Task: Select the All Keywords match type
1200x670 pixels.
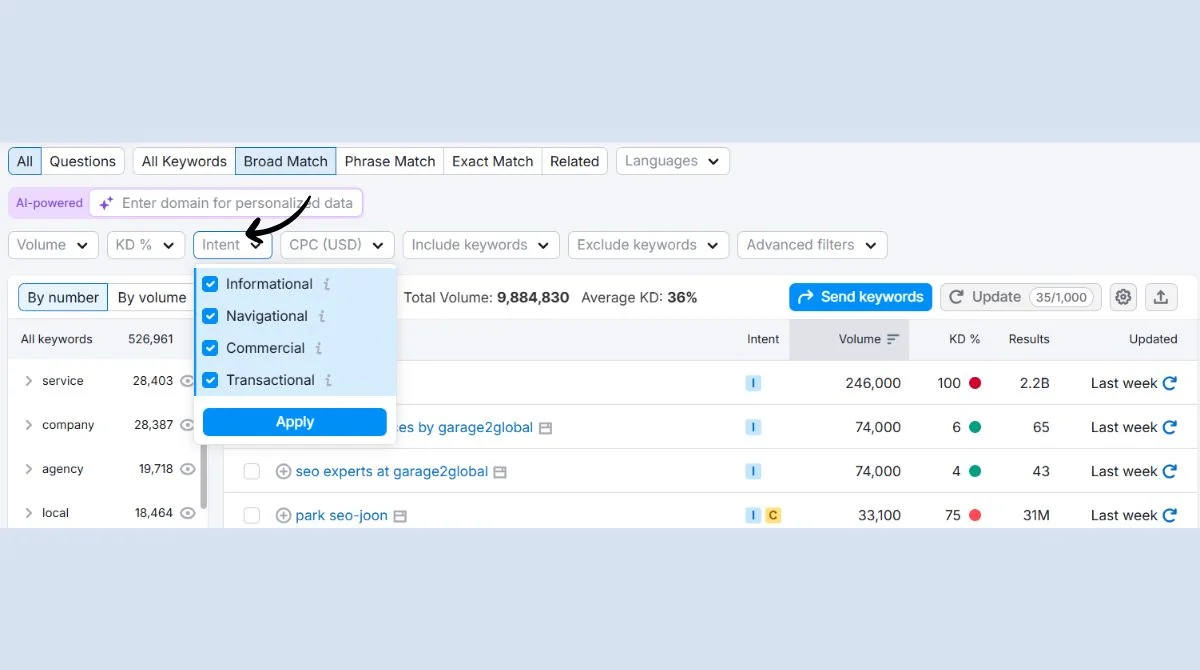Action: click(184, 161)
